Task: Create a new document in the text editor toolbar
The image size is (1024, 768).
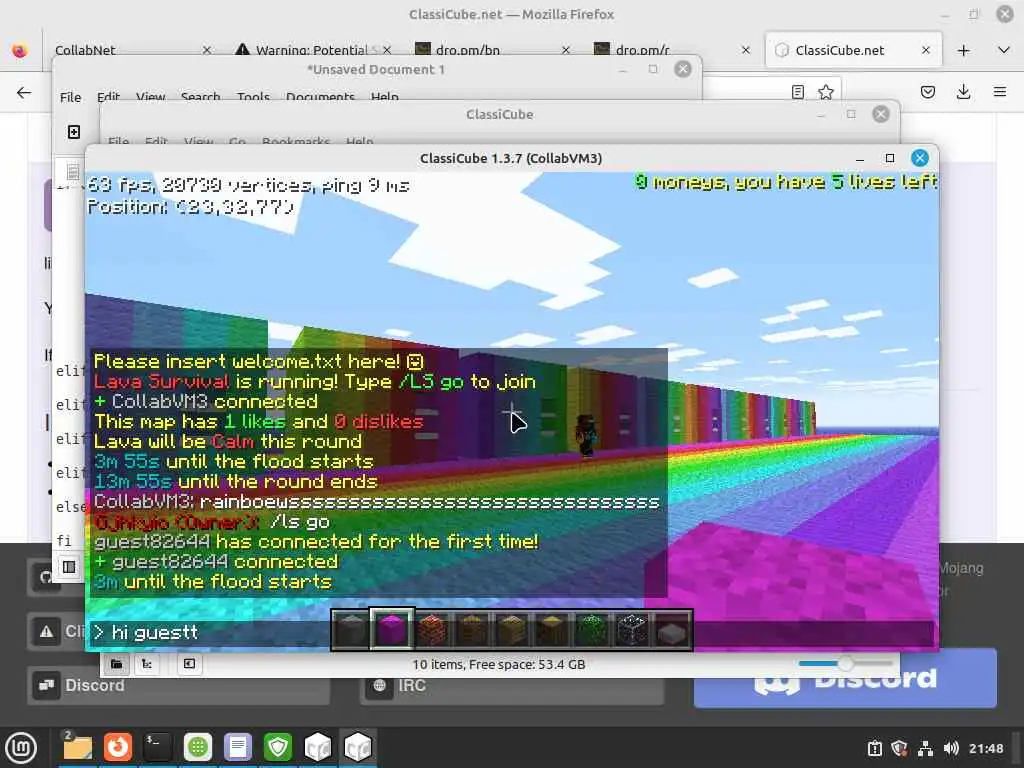Action: click(x=74, y=132)
